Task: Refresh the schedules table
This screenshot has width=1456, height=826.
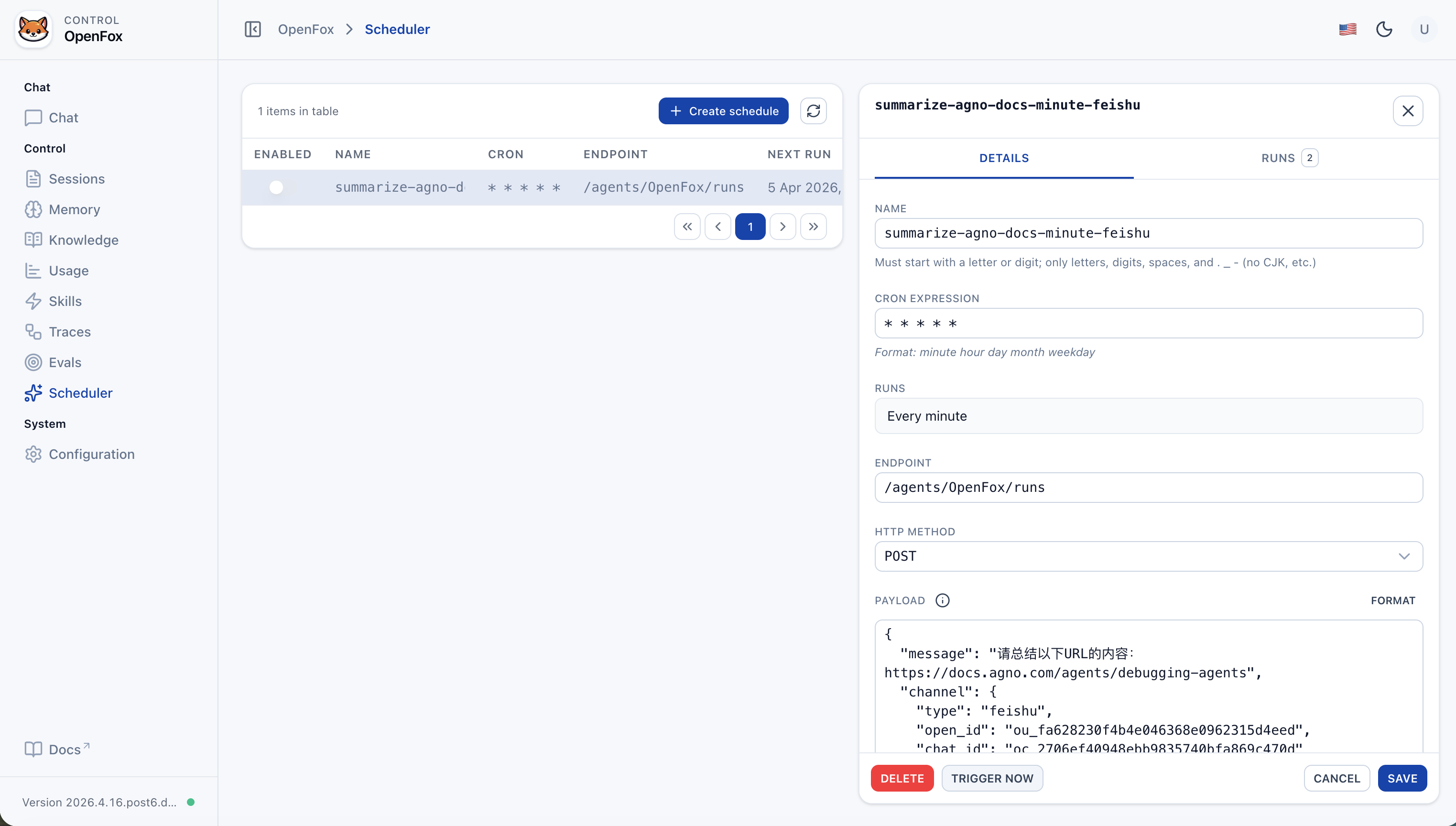Action: coord(813,110)
